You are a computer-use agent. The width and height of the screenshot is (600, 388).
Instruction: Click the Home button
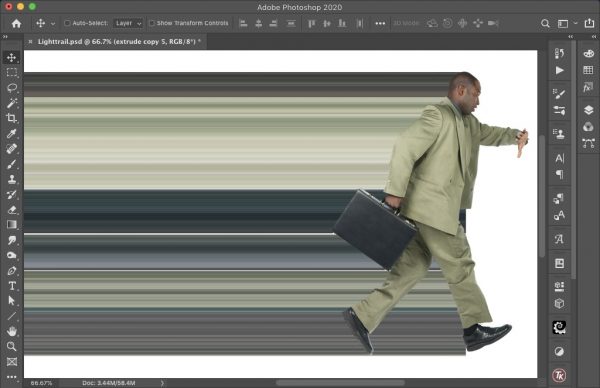pyautogui.click(x=16, y=24)
